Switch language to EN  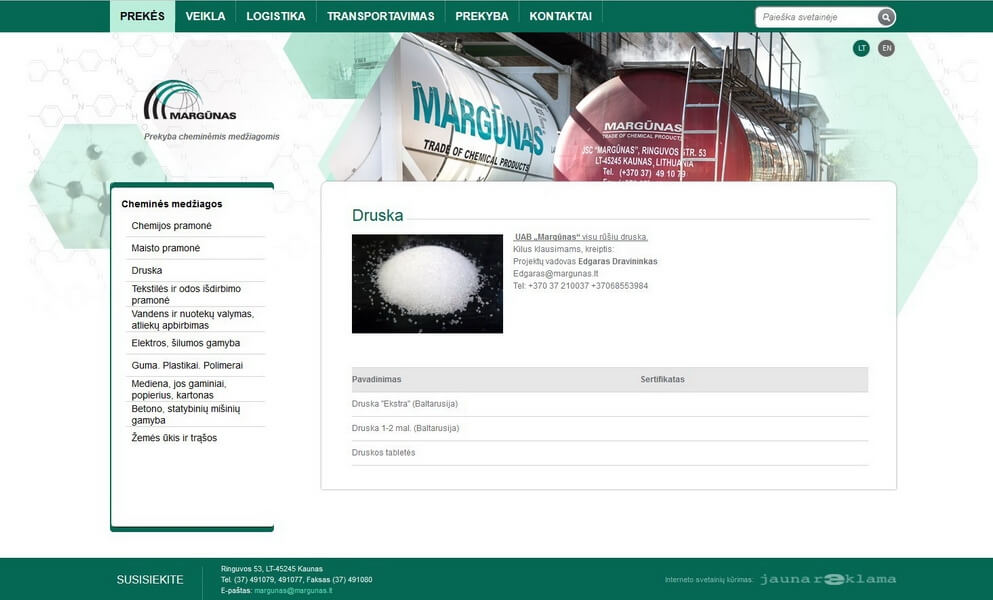coord(887,48)
